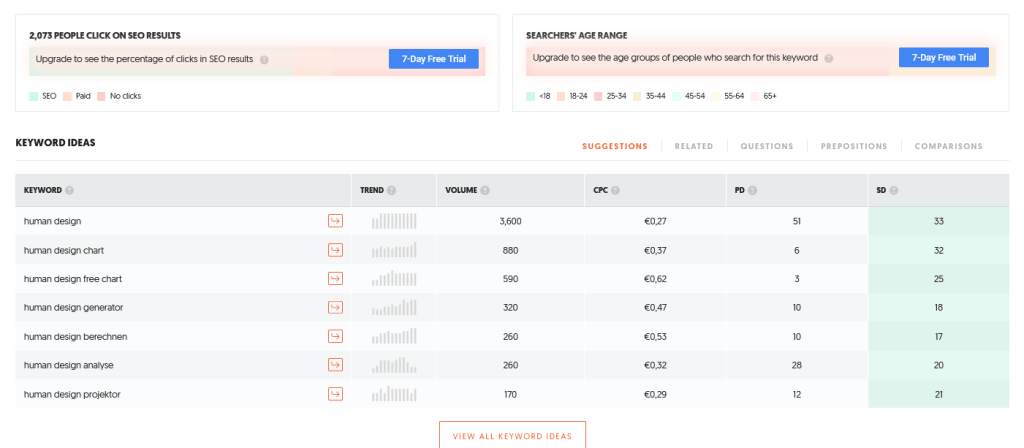The height and width of the screenshot is (448, 1024).
Task: Click trend chart for 'human design analyse'
Action: point(394,365)
